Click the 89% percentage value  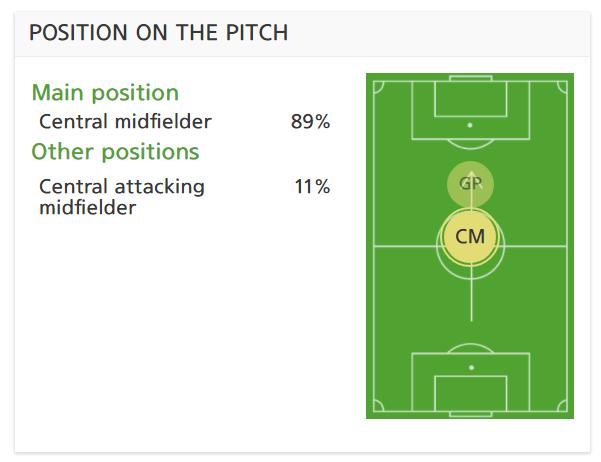(x=310, y=122)
